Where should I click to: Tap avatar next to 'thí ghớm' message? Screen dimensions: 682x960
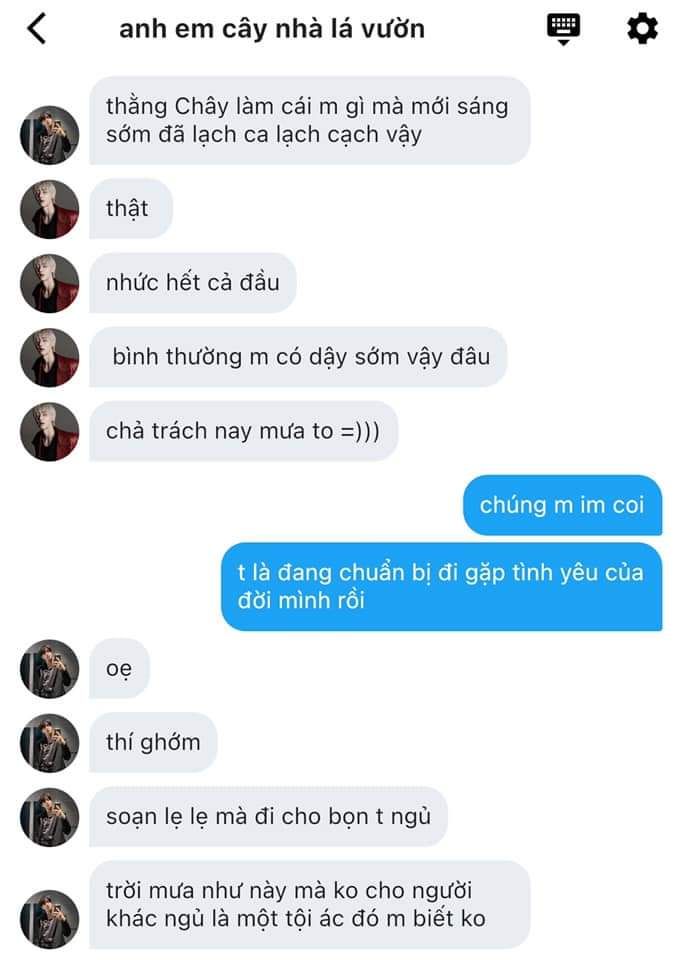click(x=50, y=743)
